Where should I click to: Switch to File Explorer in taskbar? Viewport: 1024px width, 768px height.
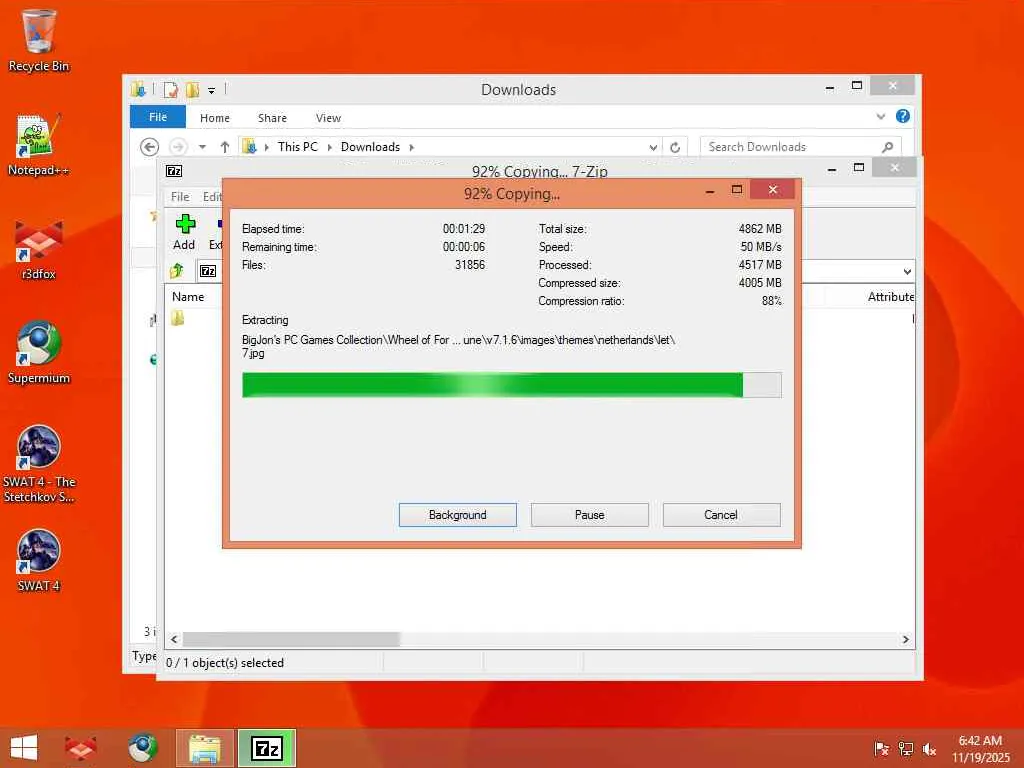(204, 748)
